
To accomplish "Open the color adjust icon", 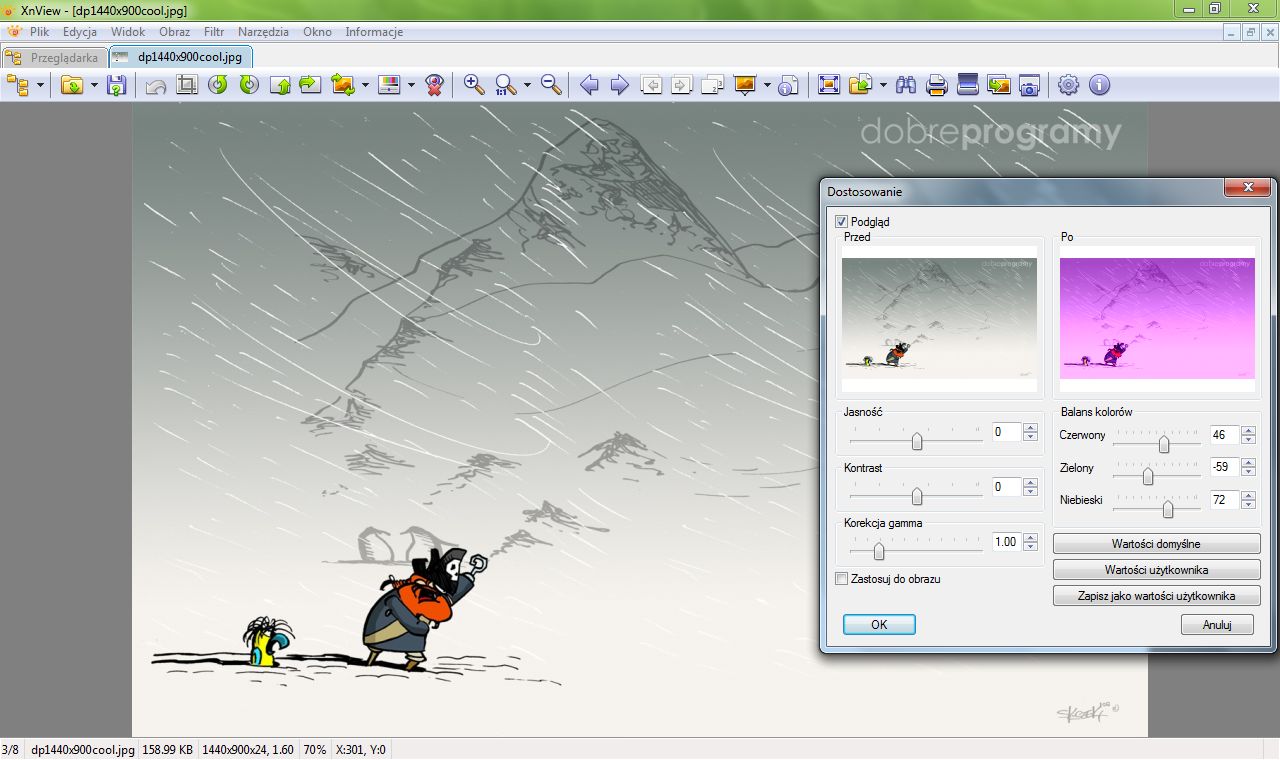I will point(390,85).
